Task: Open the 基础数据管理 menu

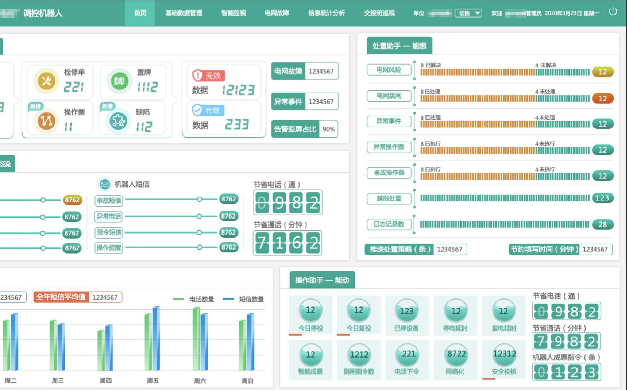Action: click(x=184, y=13)
